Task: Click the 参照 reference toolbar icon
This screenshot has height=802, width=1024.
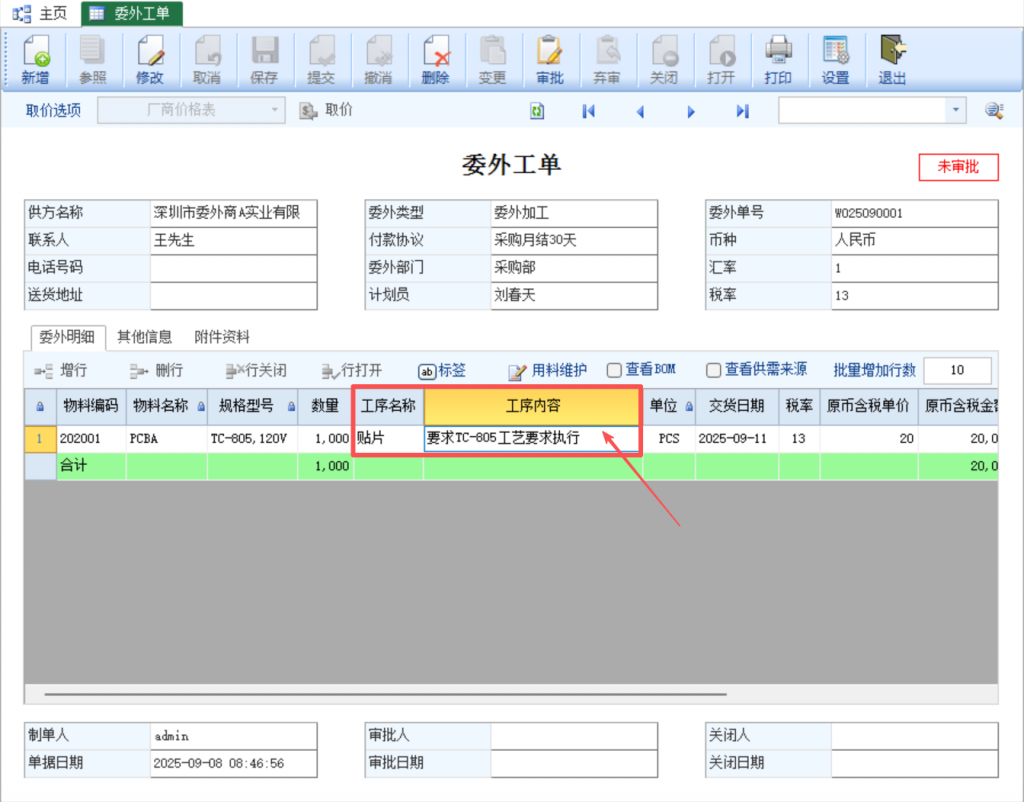Action: coord(92,60)
